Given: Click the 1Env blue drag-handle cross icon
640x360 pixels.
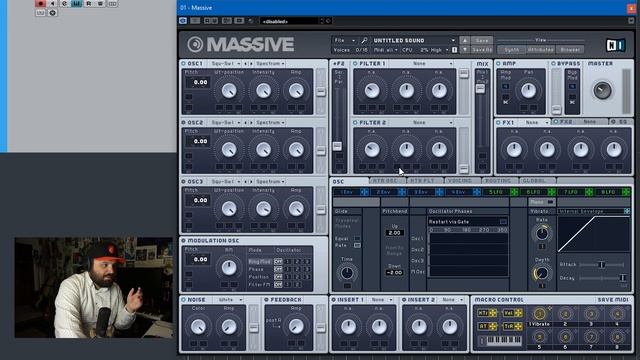Looking at the screenshot, I should (x=364, y=192).
